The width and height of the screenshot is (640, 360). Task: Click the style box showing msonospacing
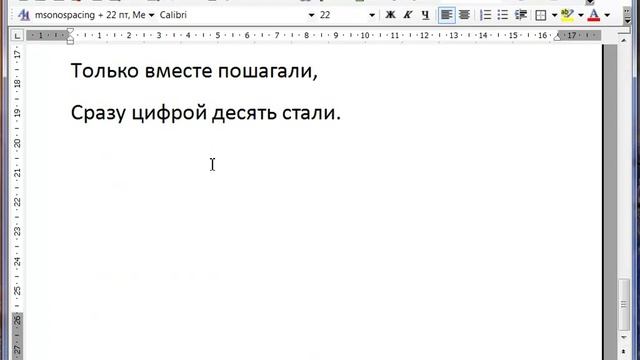[x=90, y=15]
